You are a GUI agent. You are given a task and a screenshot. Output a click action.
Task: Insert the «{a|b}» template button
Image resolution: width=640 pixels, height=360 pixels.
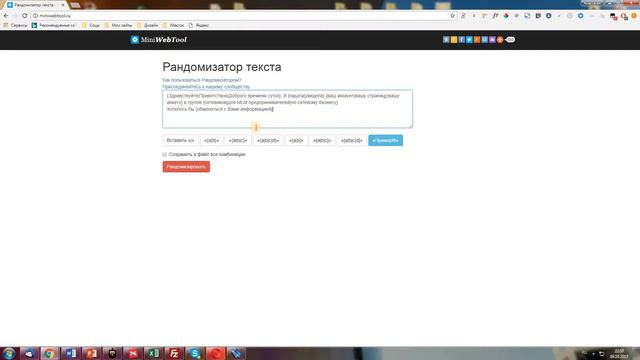[211, 140]
